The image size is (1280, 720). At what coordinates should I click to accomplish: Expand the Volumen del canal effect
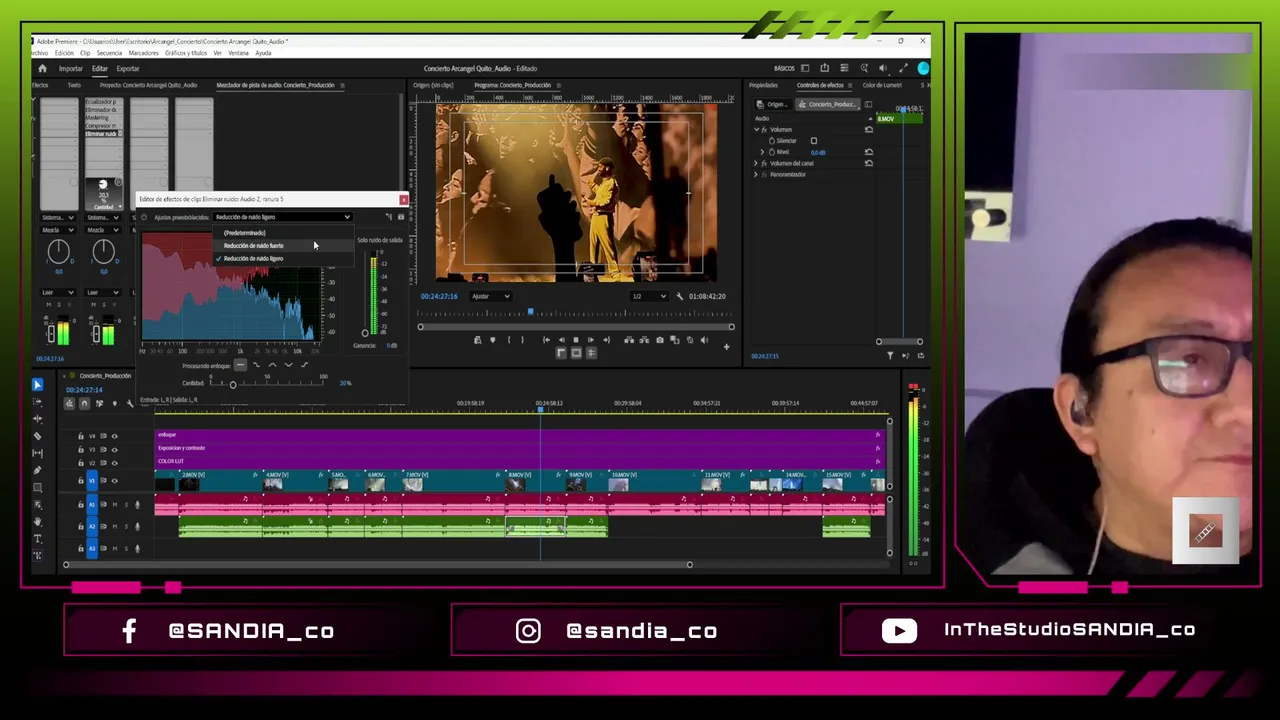(756, 163)
